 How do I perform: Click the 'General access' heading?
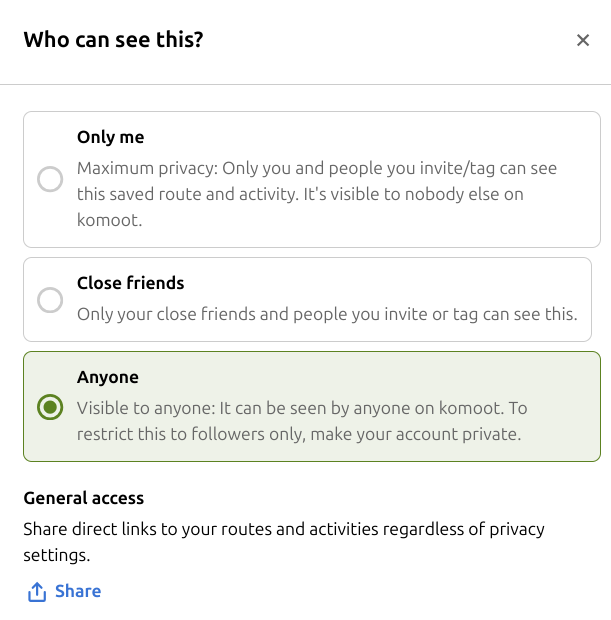(x=83, y=498)
